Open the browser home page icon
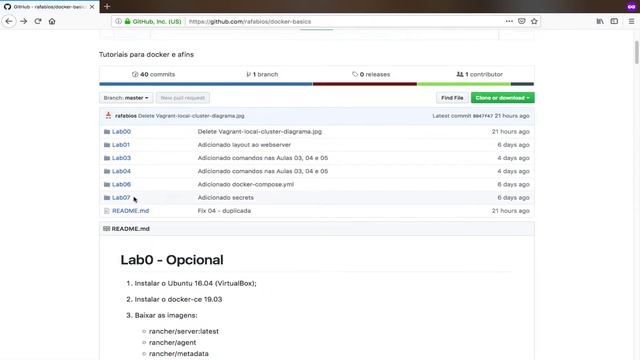The height and width of the screenshot is (360, 640). [52, 21]
